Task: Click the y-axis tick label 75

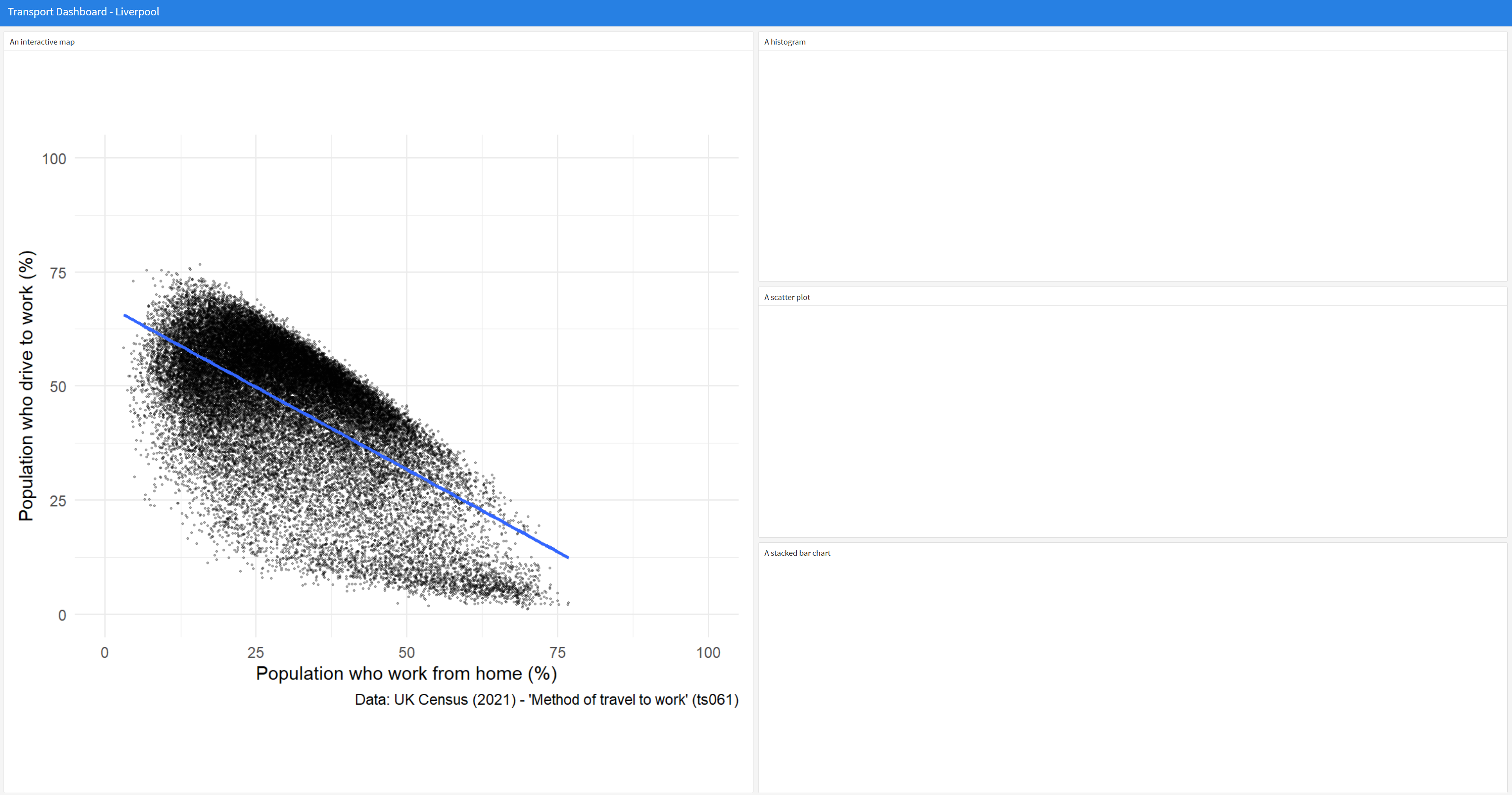Action: pos(58,273)
